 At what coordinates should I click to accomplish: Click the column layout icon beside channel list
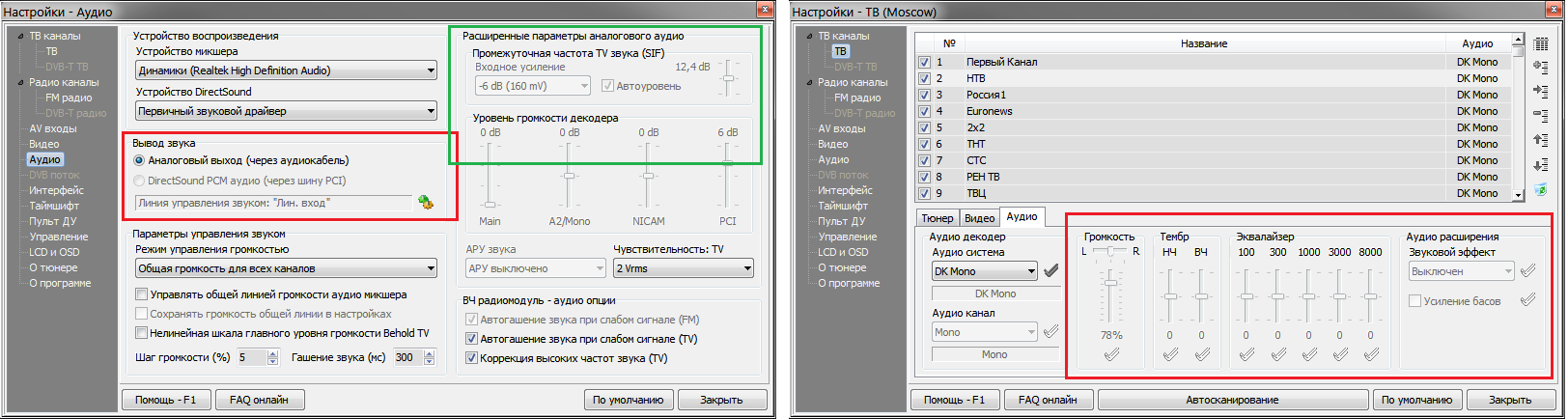pyautogui.click(x=1540, y=44)
